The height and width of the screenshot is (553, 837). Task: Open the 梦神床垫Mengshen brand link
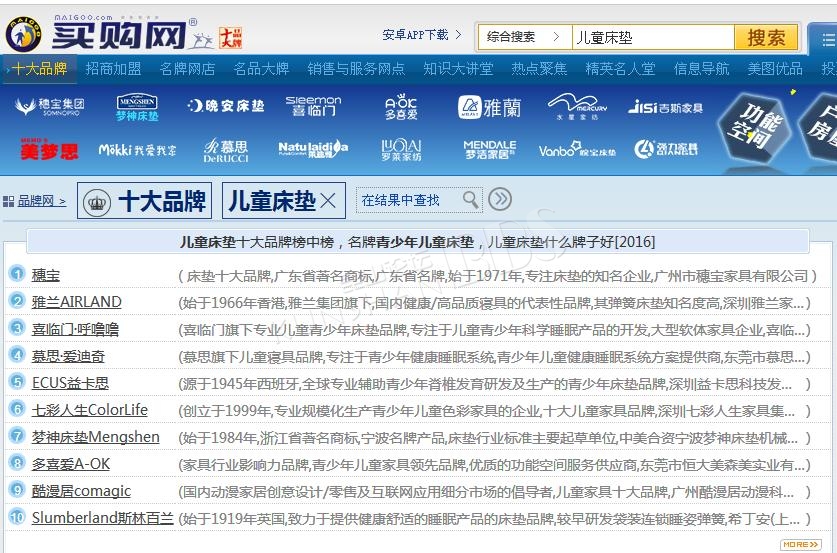pos(96,437)
